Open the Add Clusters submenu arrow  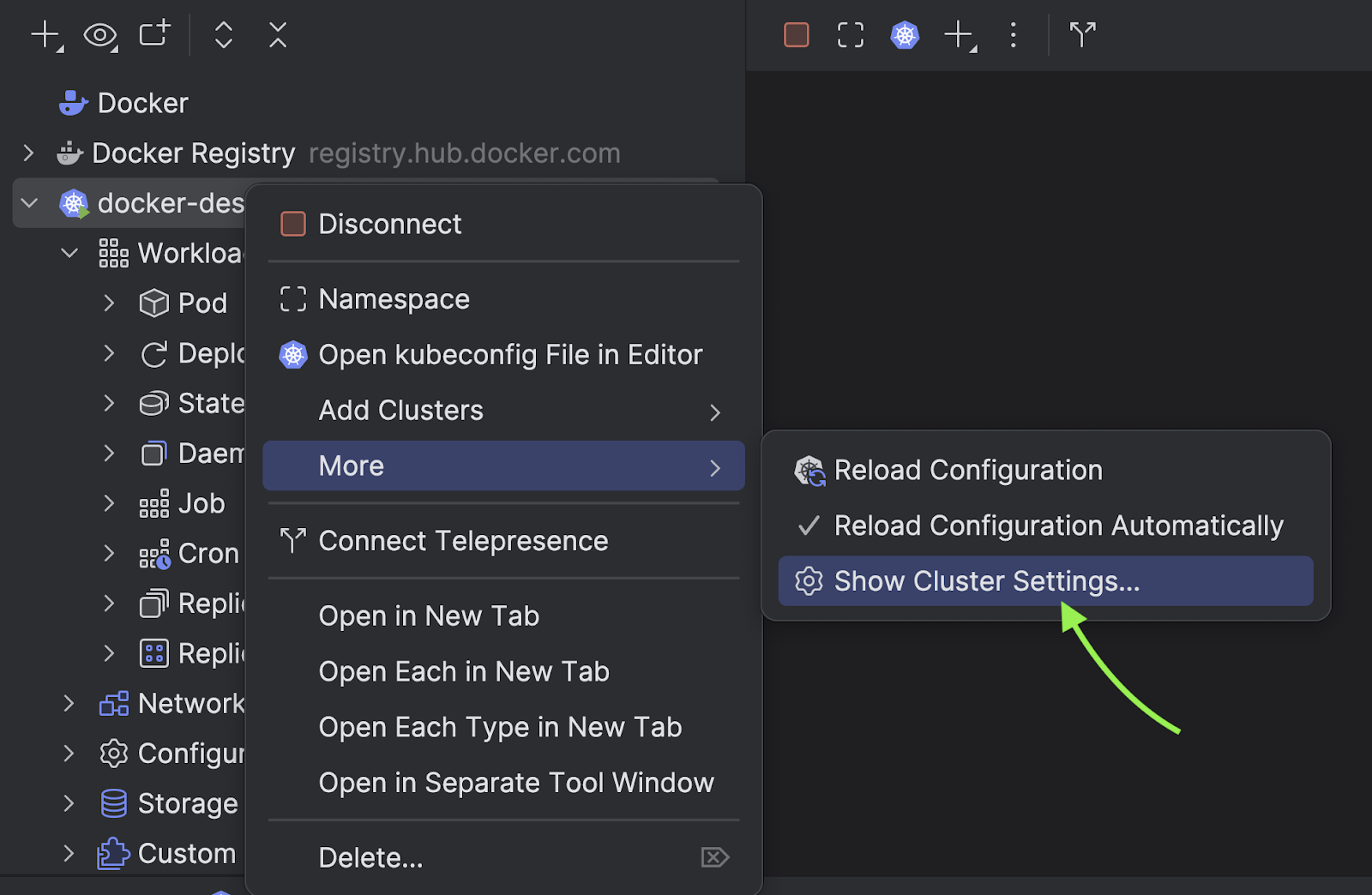(715, 412)
